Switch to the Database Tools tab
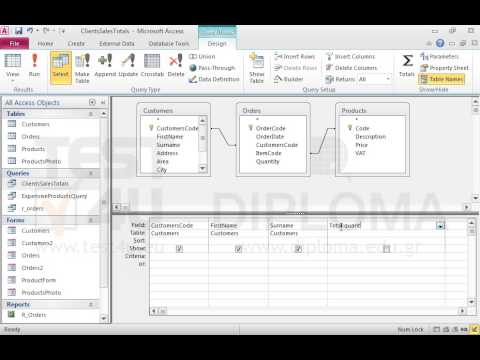The height and width of the screenshot is (360, 480). pos(169,44)
